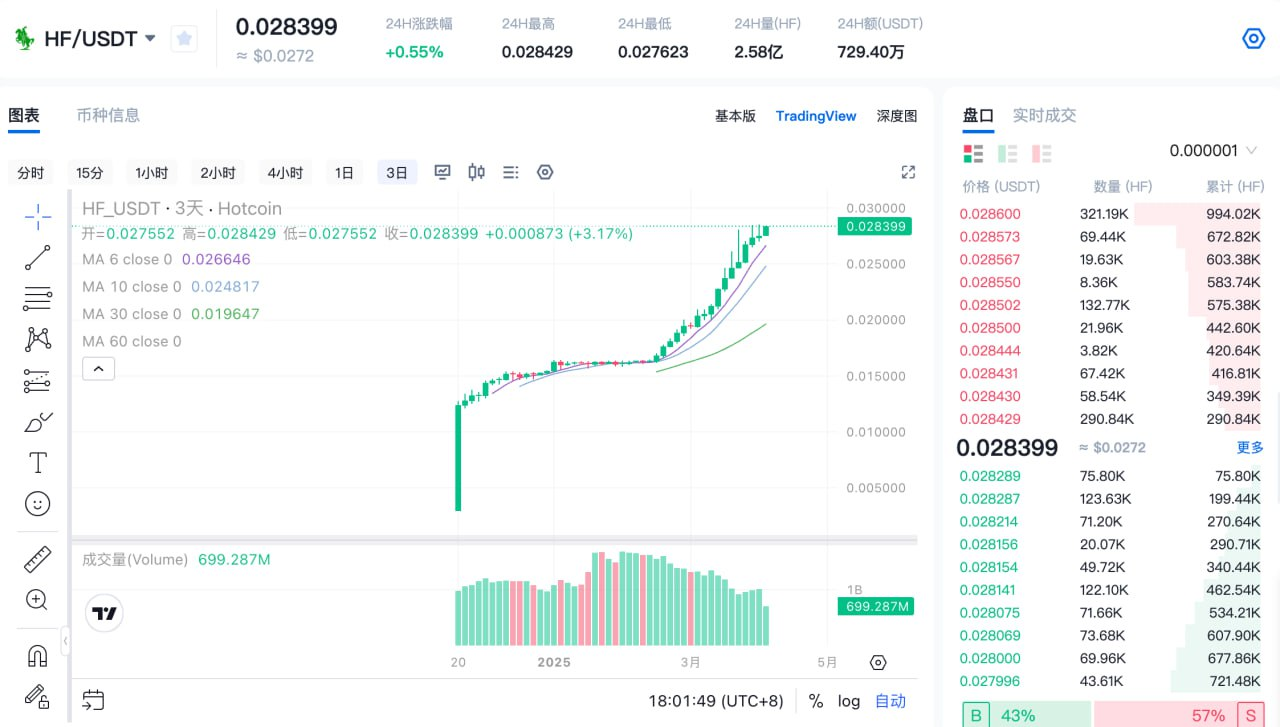This screenshot has height=727, width=1280.
Task: Add HF/USDT to favorites star
Action: pyautogui.click(x=184, y=39)
